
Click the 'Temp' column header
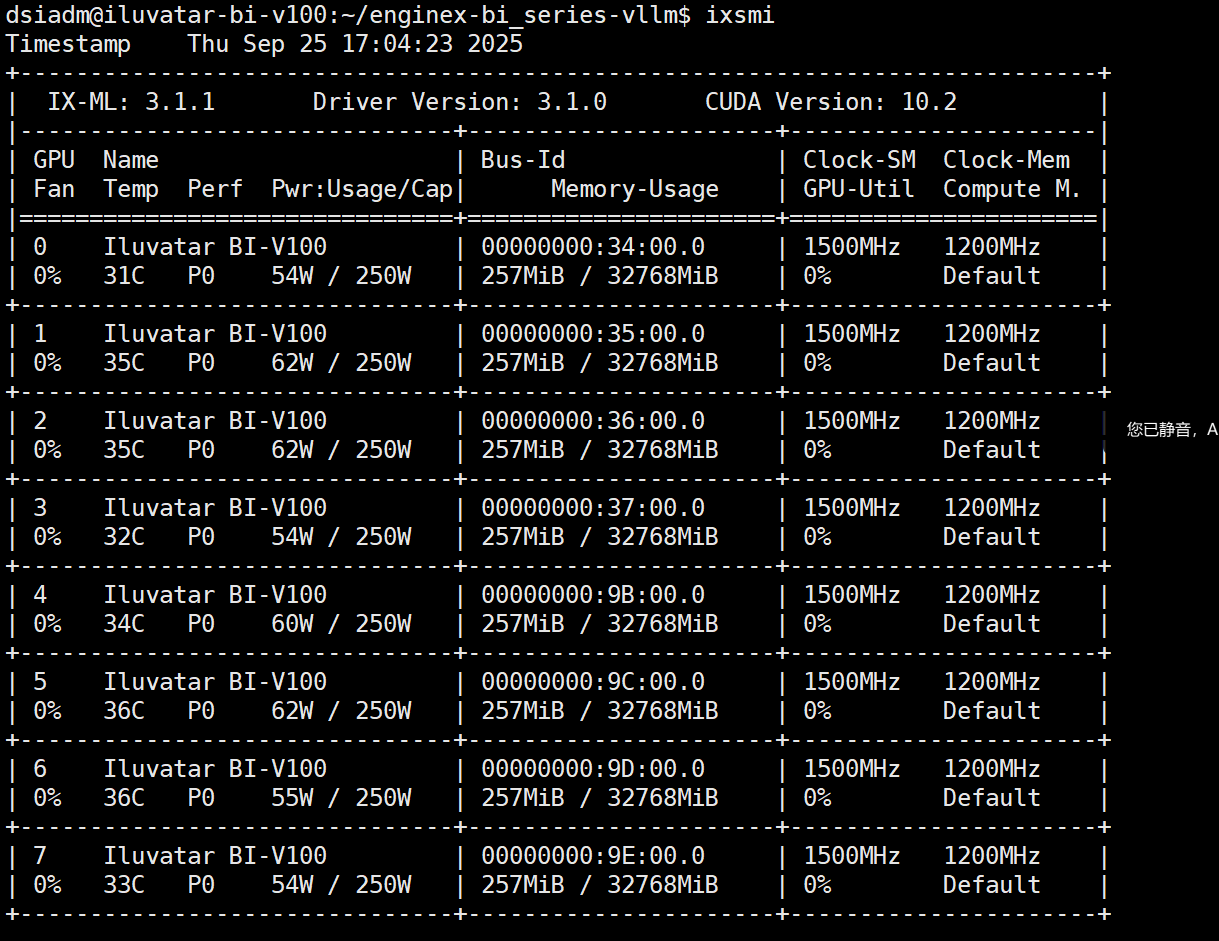point(131,189)
